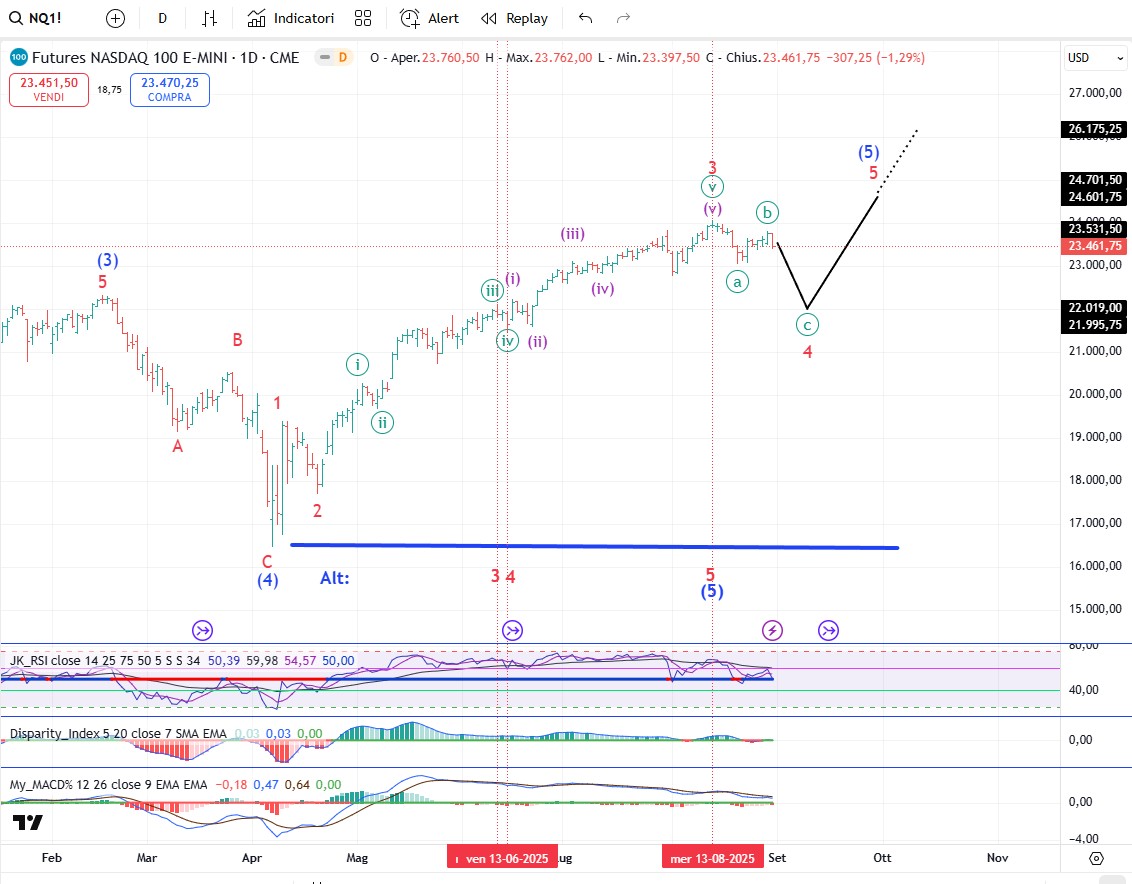
Task: Click the blue (4) wave label
Action: point(268,580)
